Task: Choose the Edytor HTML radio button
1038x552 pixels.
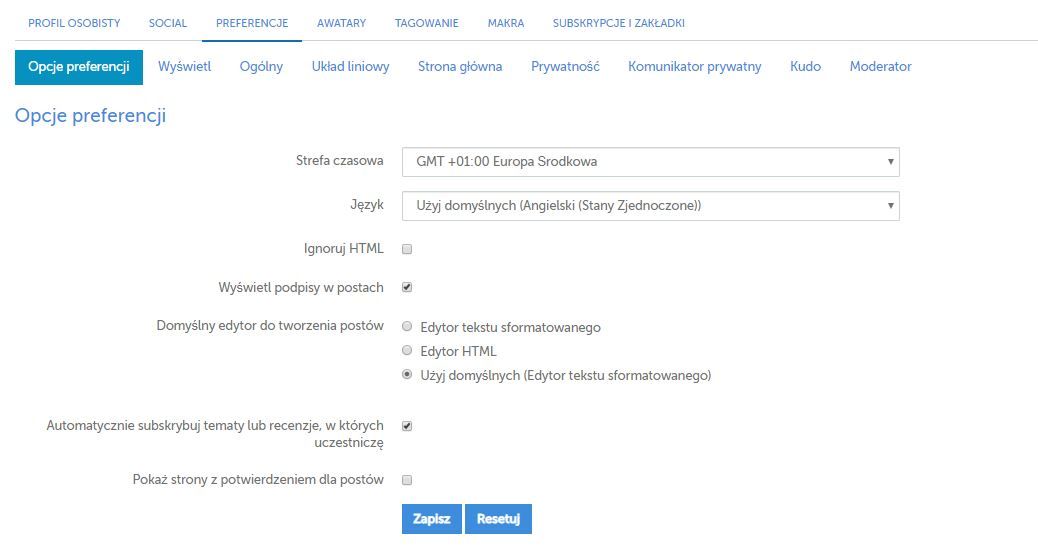Action: tap(407, 350)
